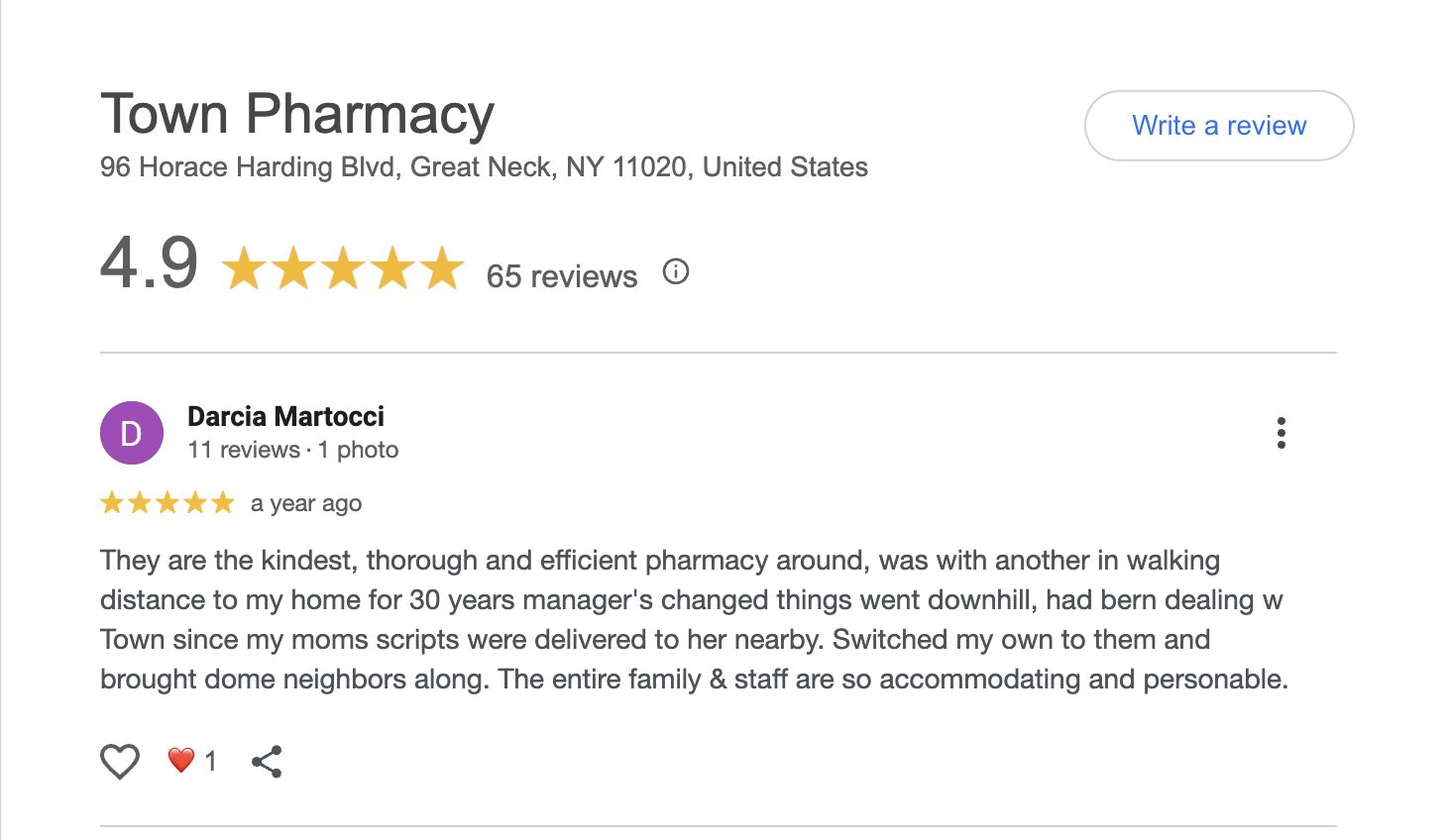1449x840 pixels.
Task: Open the three-dot menu on Darcia's review
Action: coord(1281,433)
